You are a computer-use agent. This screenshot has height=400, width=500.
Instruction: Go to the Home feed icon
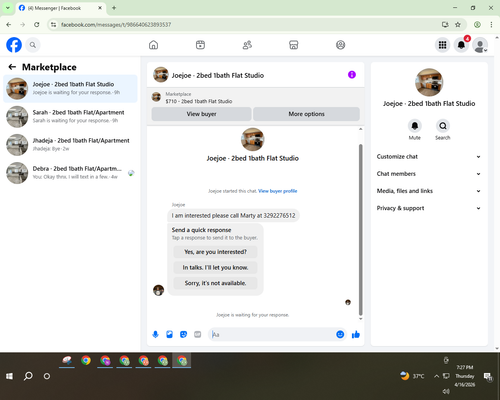click(153, 45)
